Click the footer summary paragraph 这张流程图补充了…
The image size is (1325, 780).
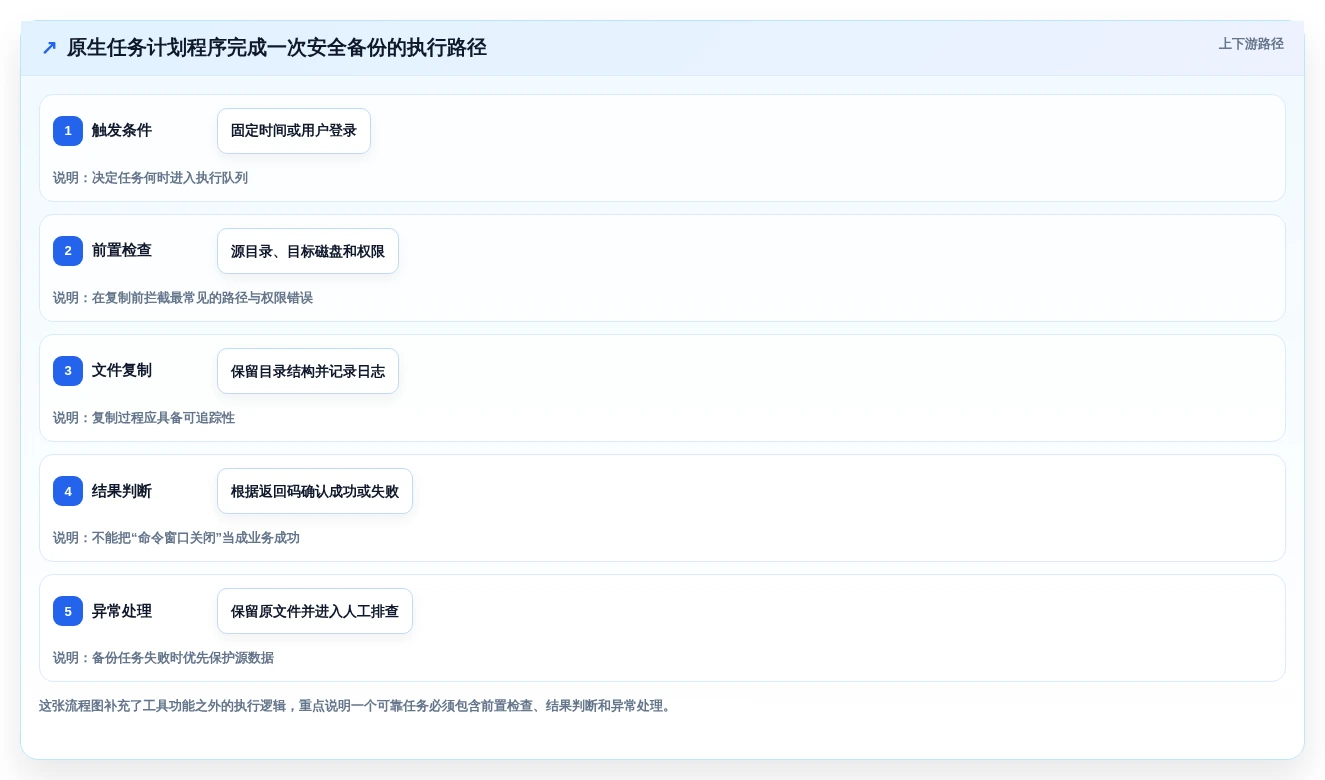point(357,706)
